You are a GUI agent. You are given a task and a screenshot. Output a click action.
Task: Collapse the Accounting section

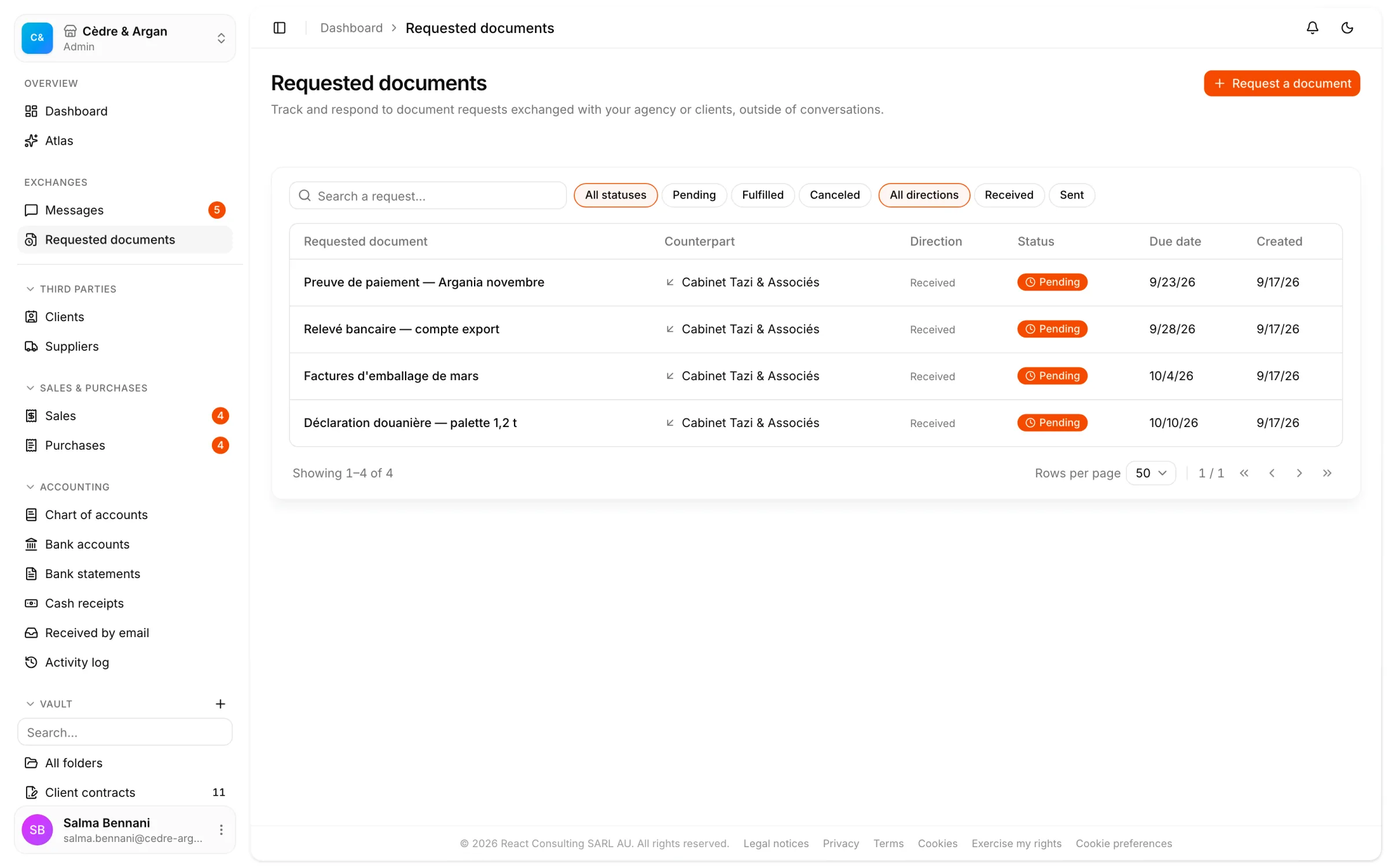[67, 487]
